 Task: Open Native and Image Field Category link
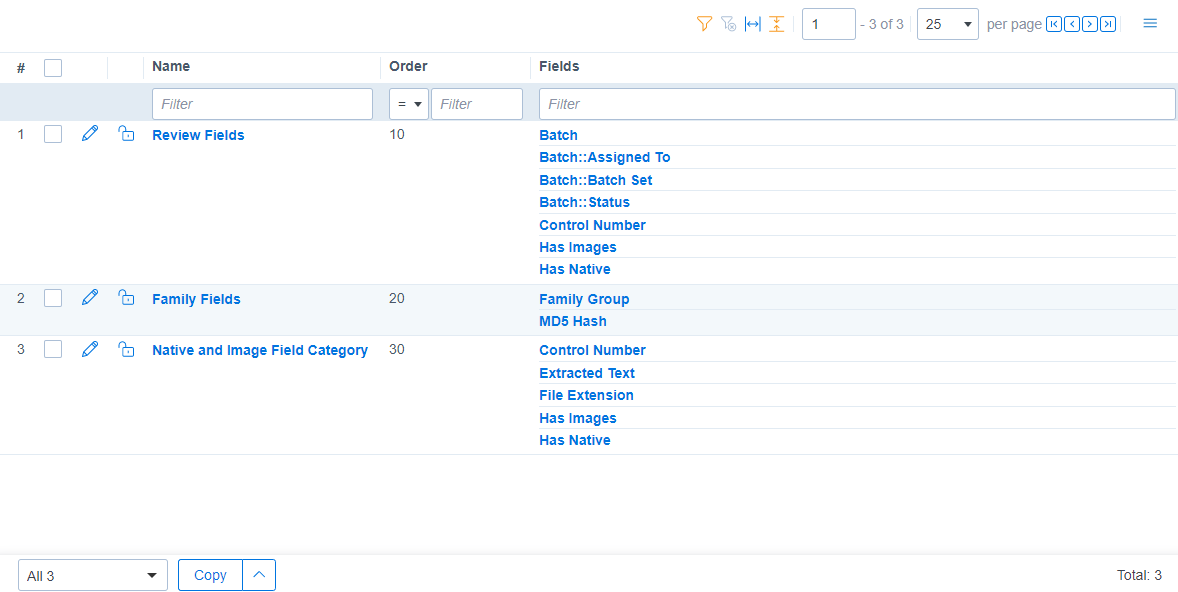point(260,350)
